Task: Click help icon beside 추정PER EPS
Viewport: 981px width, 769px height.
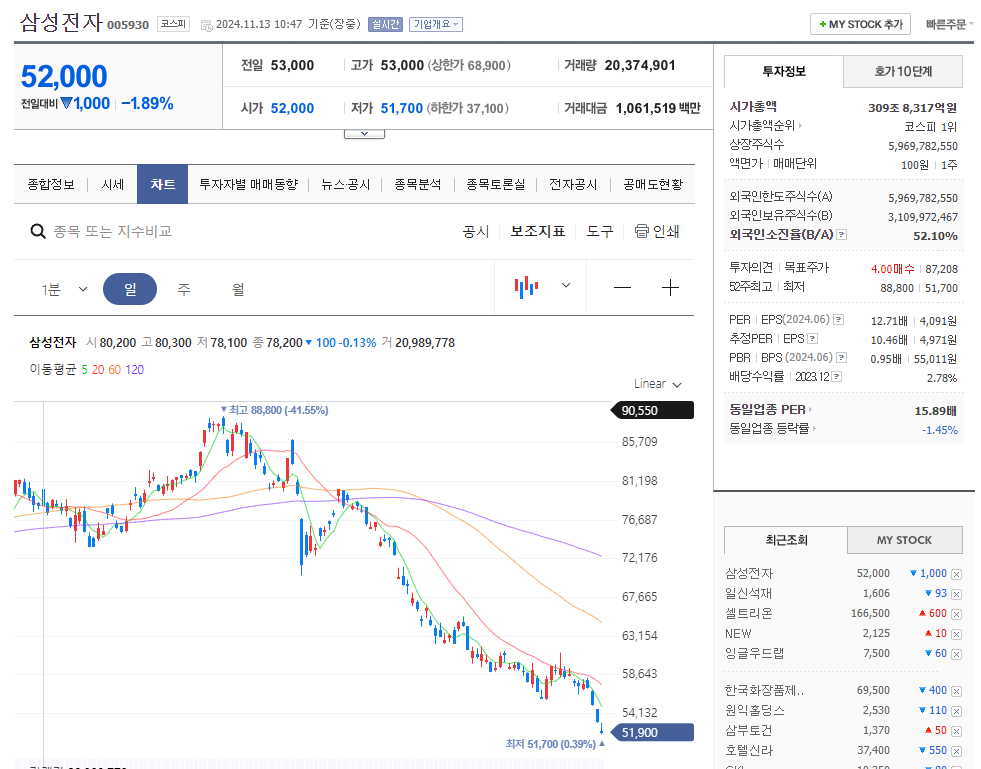Action: [x=812, y=339]
